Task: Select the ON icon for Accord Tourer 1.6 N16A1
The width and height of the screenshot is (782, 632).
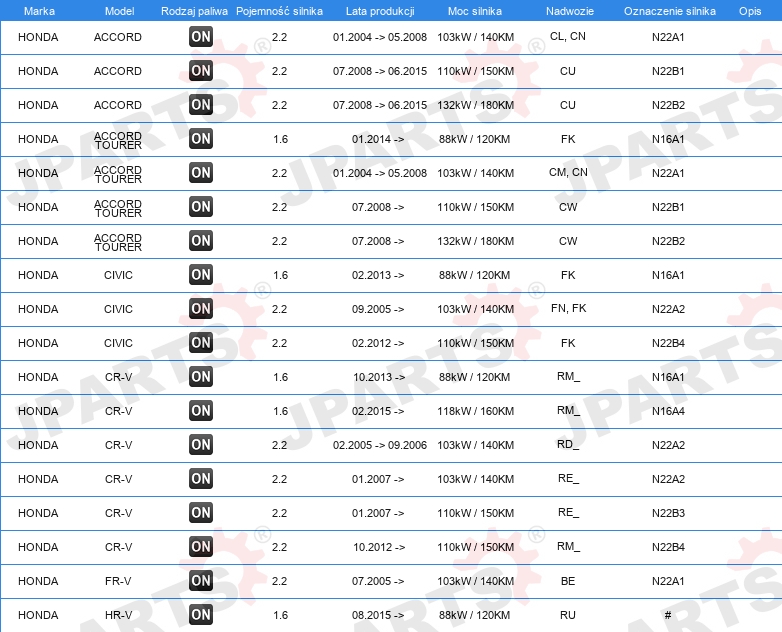Action: click(x=201, y=138)
